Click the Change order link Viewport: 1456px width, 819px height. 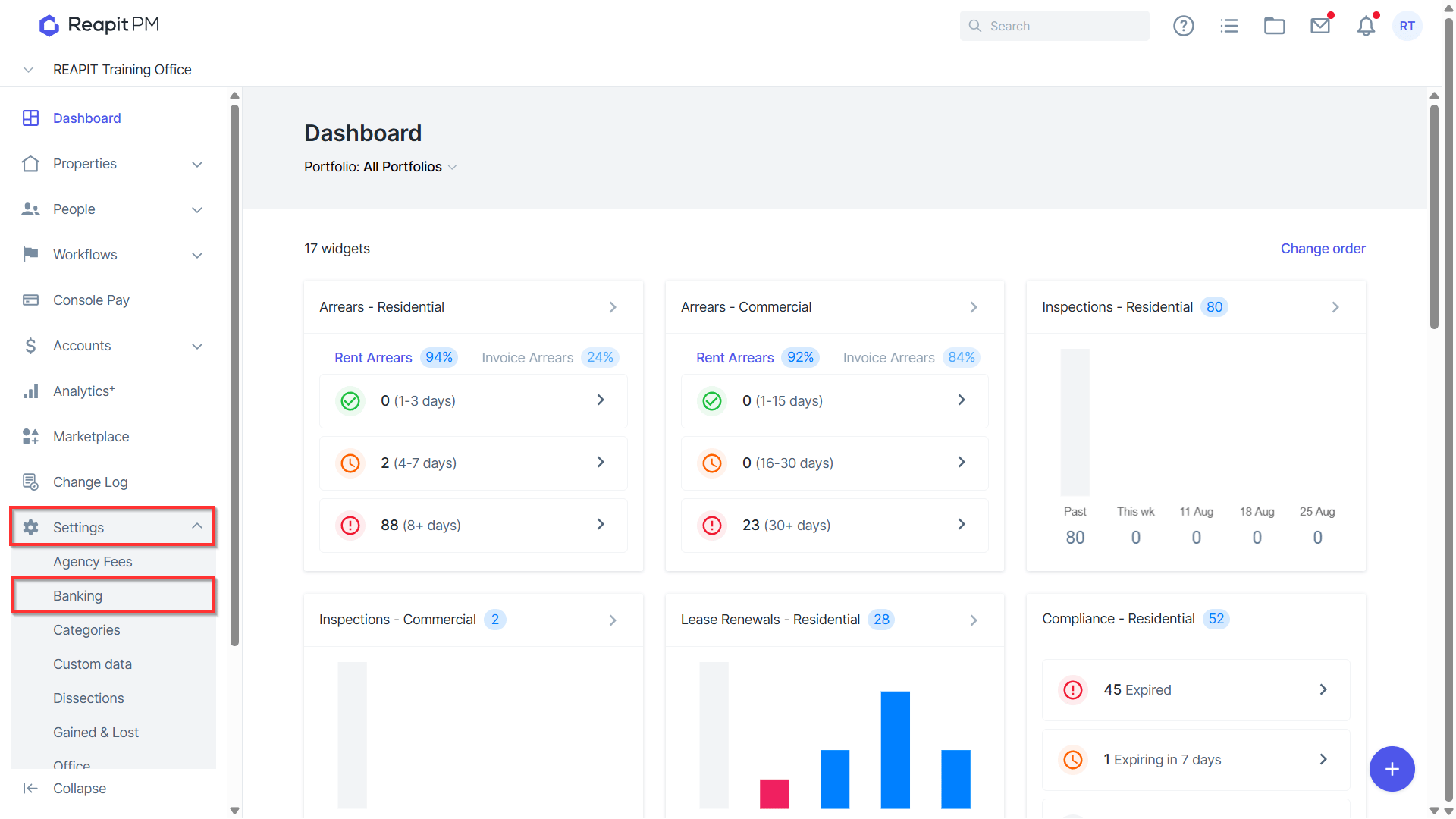click(1323, 249)
